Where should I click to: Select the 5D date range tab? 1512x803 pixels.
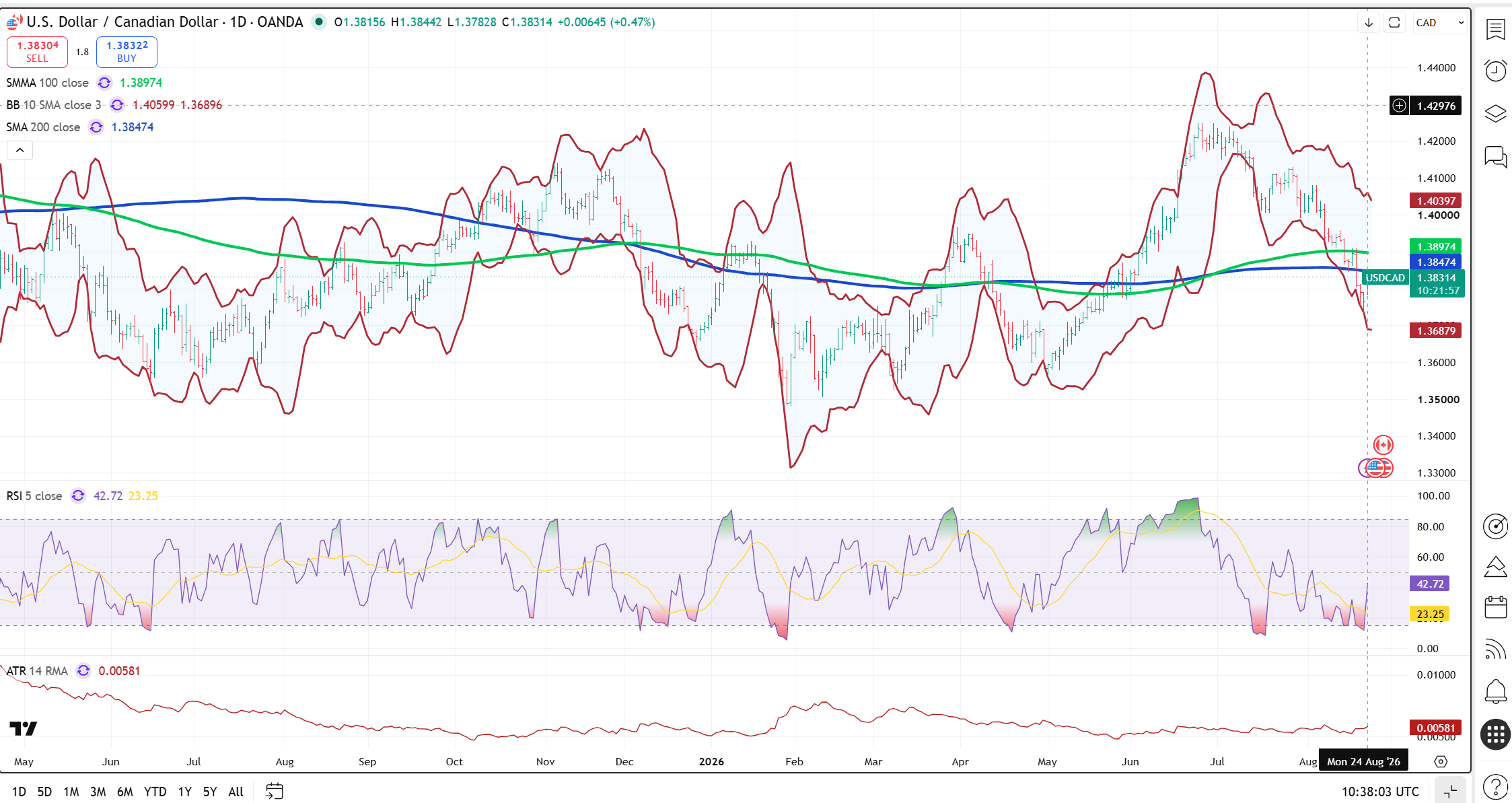click(x=44, y=792)
